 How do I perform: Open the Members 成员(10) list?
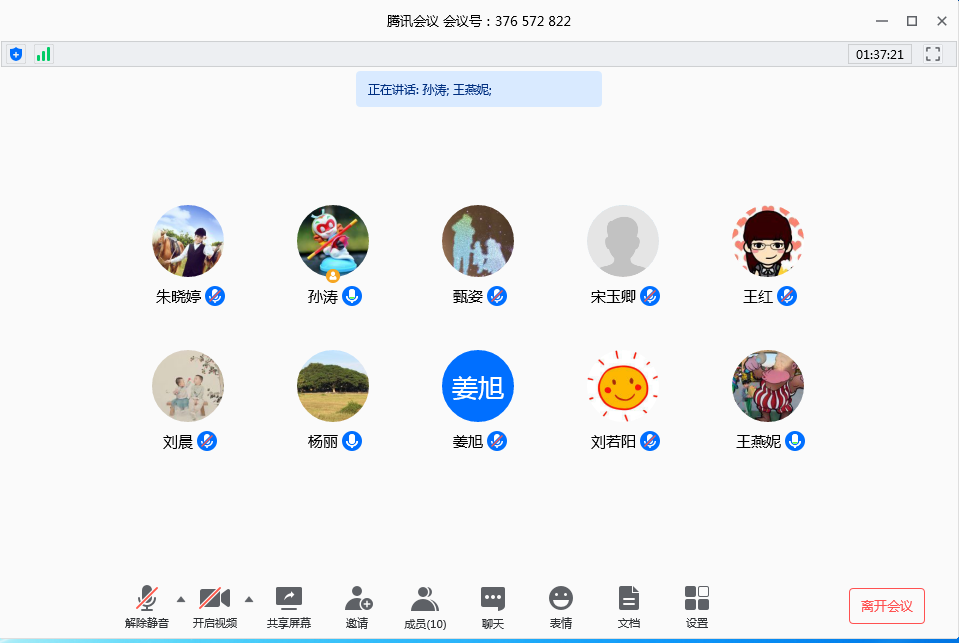coord(425,607)
